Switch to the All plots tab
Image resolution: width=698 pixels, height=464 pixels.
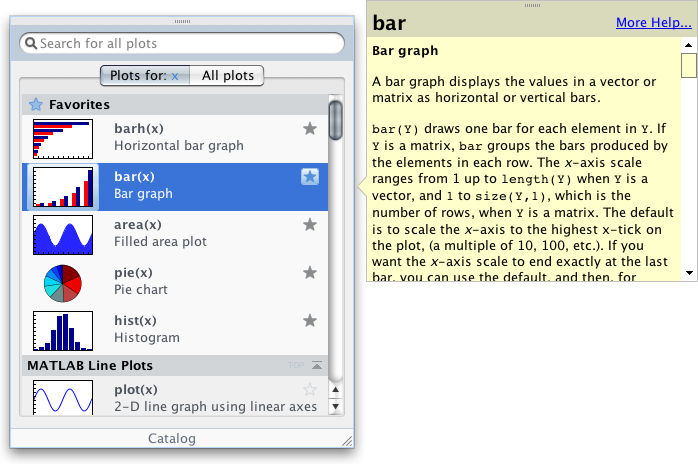coord(228,75)
